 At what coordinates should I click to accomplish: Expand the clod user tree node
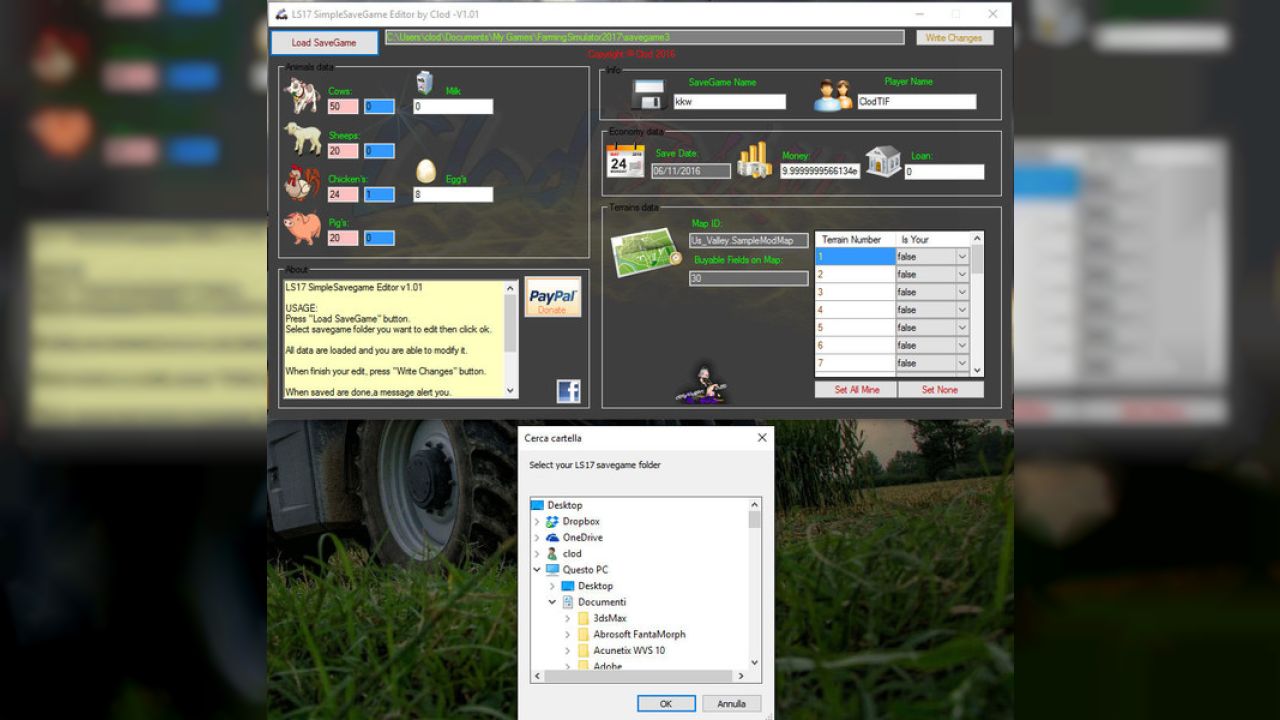pos(537,554)
